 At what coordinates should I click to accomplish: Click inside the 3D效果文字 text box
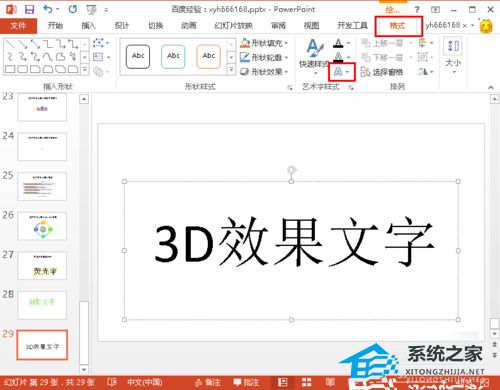291,250
